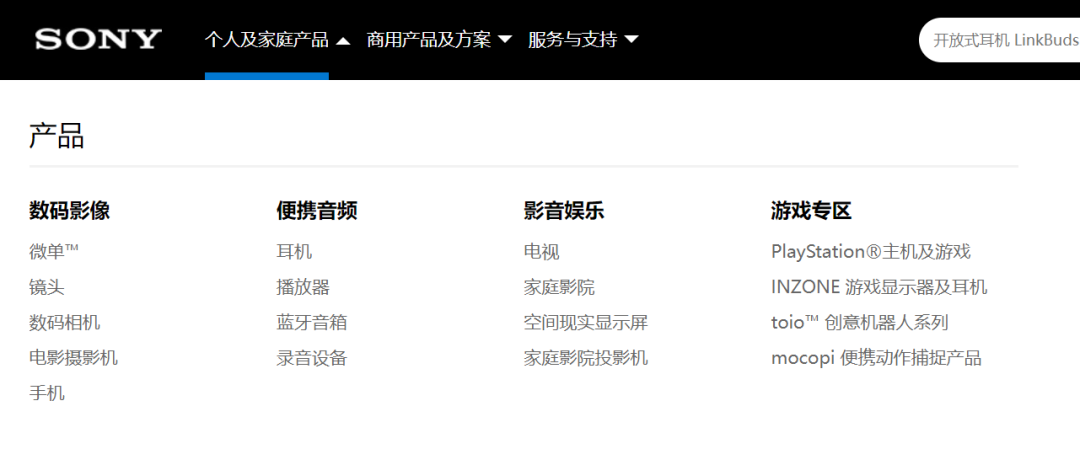Collapse the 个人及家庭产品 menu arrow
Screen dimensions: 1080x465
tap(343, 41)
